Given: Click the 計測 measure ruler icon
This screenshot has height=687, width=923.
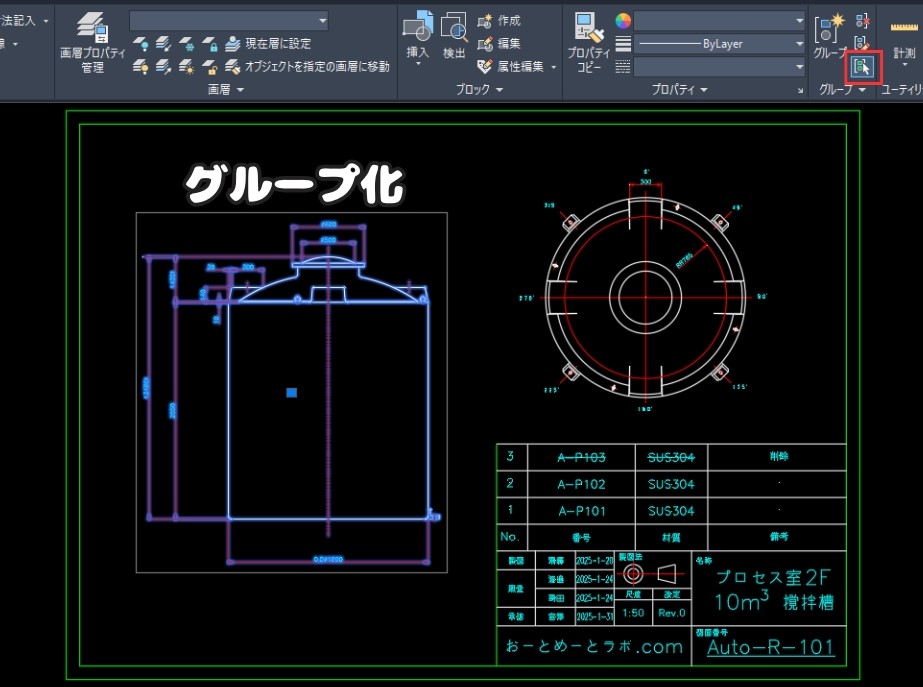Looking at the screenshot, I should point(904,28).
